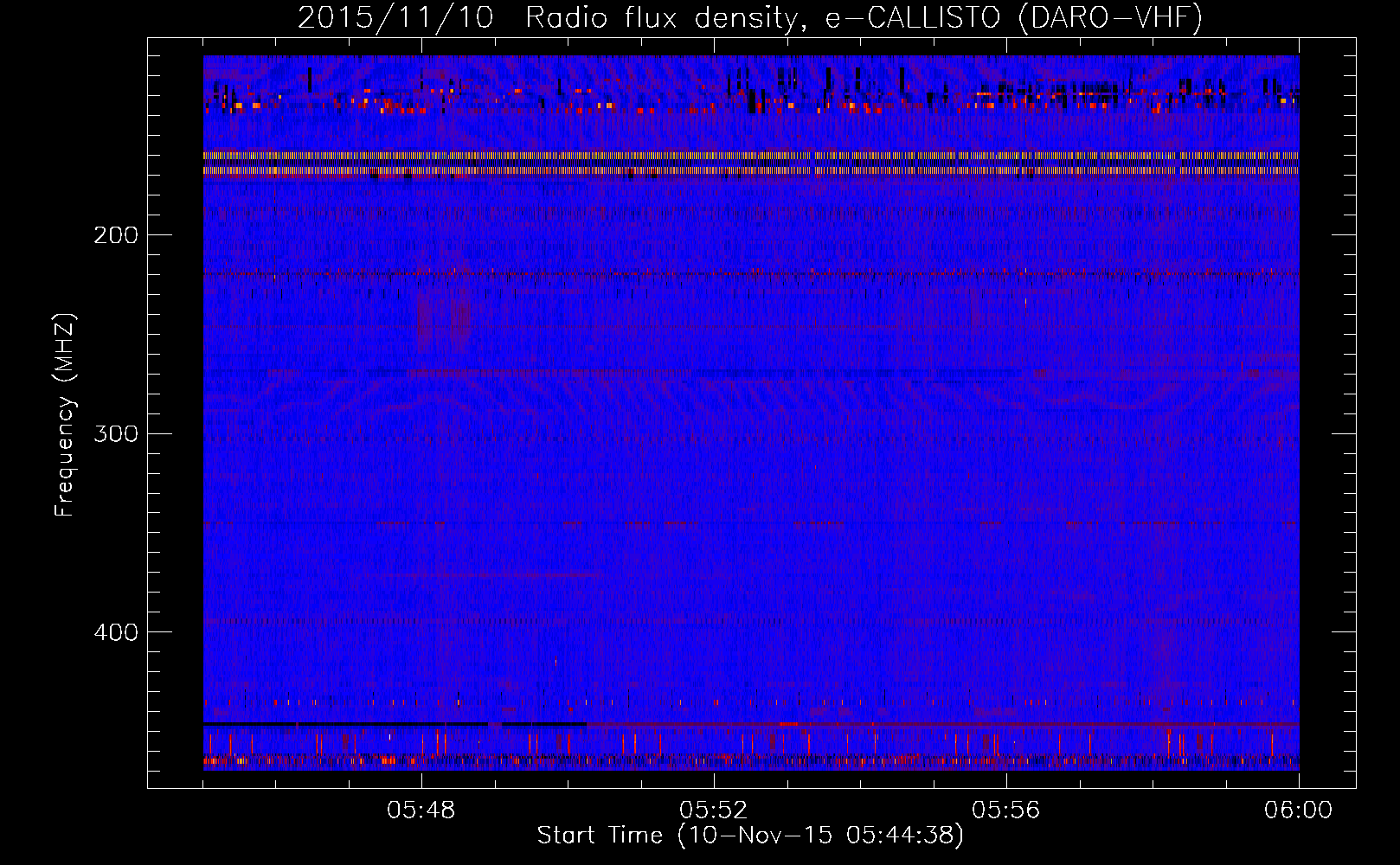The image size is (1400, 865).
Task: Click the plot title "Radio flux density, e-CALLISTO (DARO-VHF)"
Action: (x=864, y=18)
